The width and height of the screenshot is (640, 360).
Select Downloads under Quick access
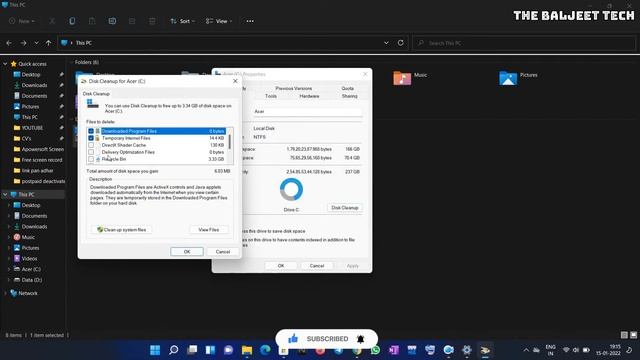pyautogui.click(x=34, y=85)
